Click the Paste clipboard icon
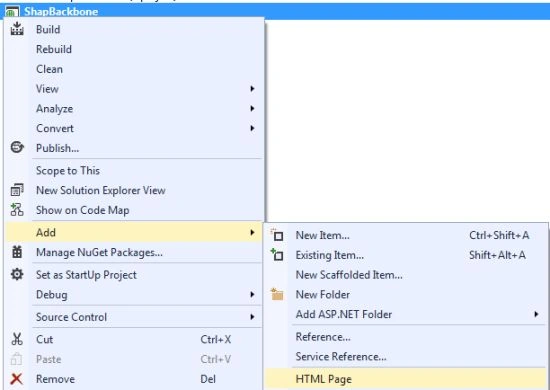The image size is (550, 390). pos(17,359)
